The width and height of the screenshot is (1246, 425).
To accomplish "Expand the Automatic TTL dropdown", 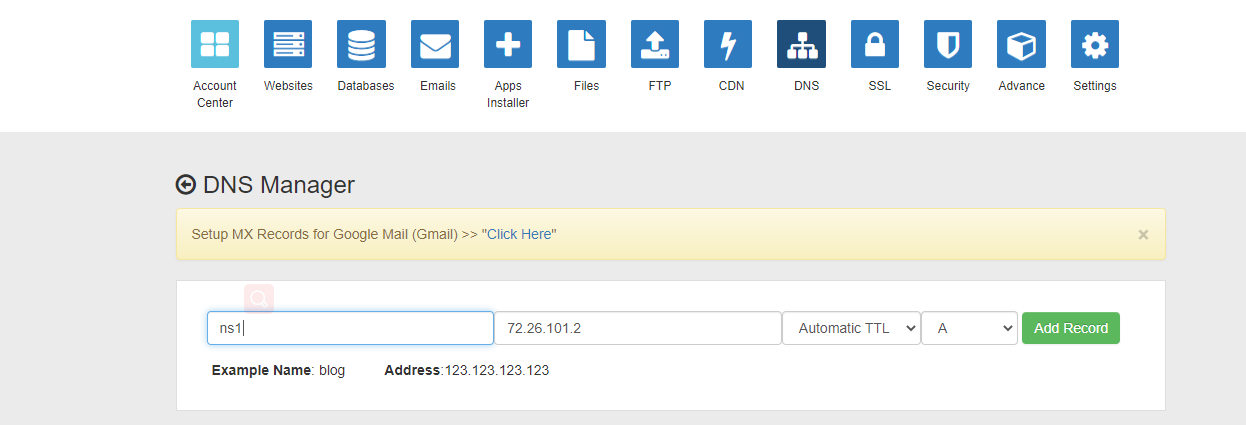I will tap(852, 328).
